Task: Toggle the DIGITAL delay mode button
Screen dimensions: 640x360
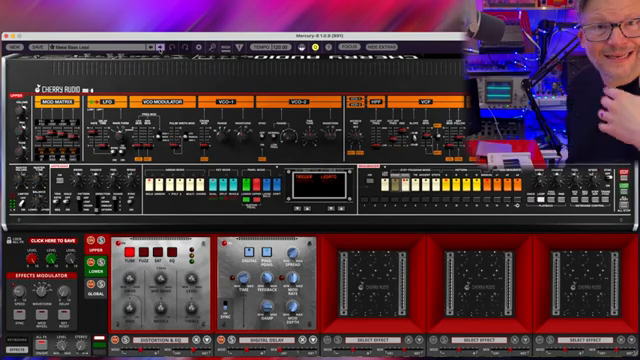Action: pos(249,252)
